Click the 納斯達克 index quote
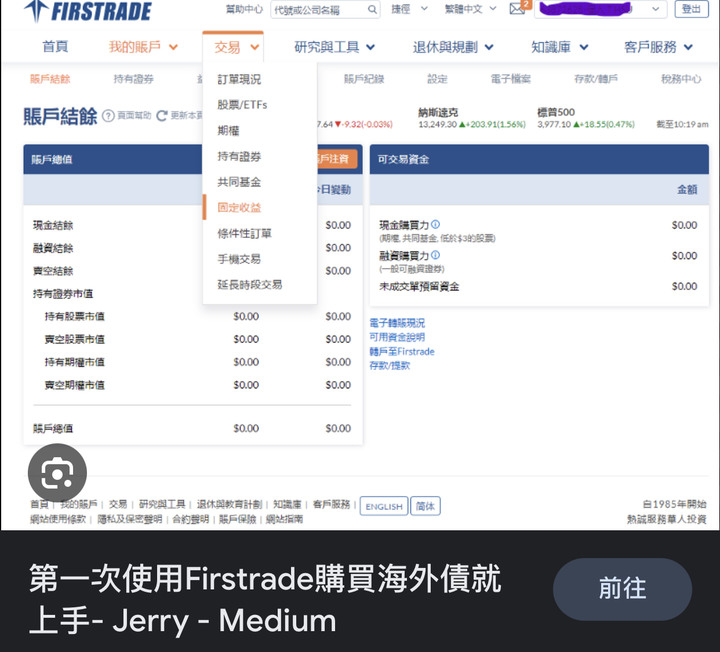The image size is (720, 652). (472, 118)
